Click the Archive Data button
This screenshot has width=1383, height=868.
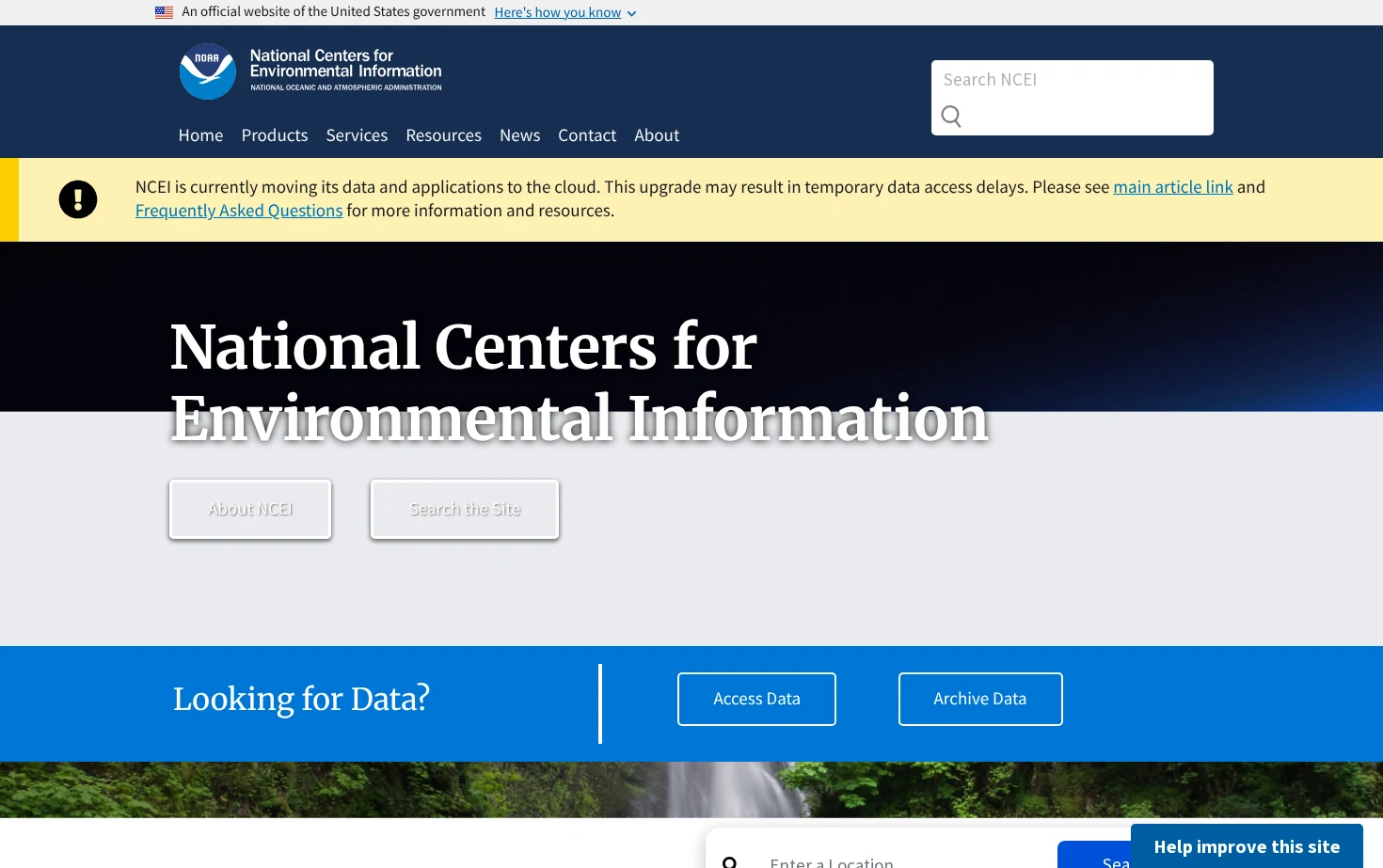(x=980, y=699)
